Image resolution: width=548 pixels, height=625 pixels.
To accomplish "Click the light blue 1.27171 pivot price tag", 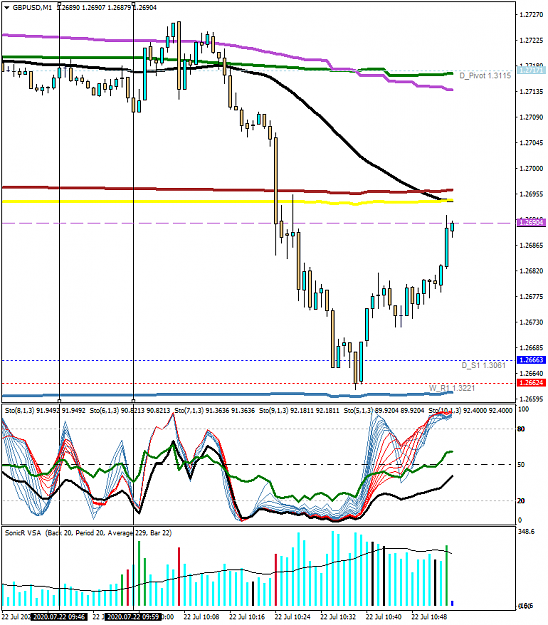I will (x=531, y=70).
